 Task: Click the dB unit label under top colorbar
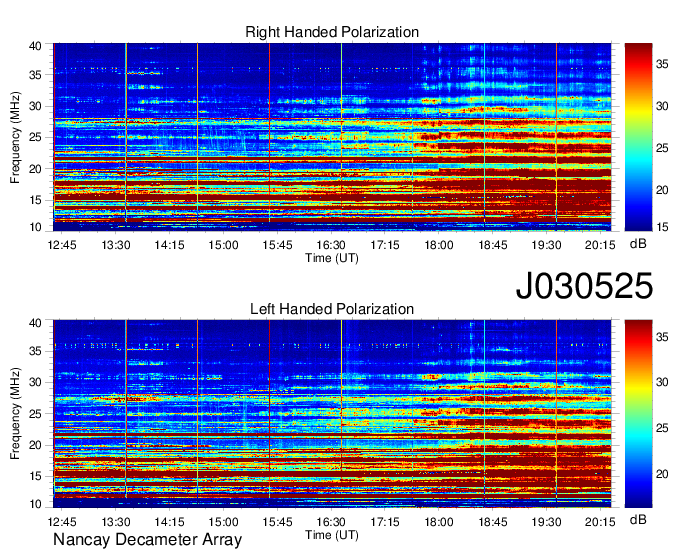click(x=638, y=244)
